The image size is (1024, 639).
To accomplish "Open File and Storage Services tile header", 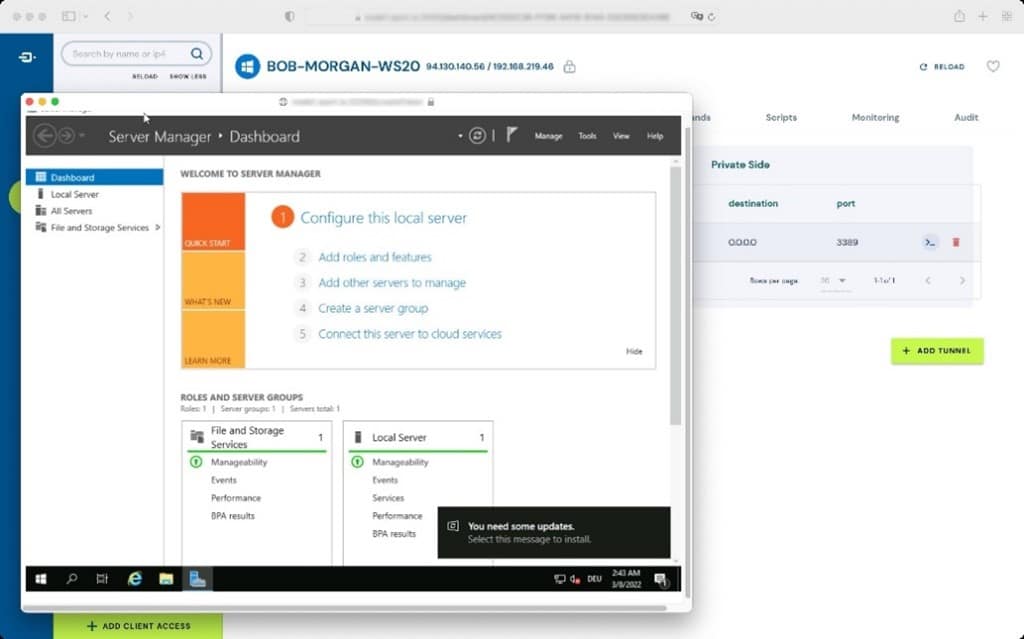I will 256,437.
